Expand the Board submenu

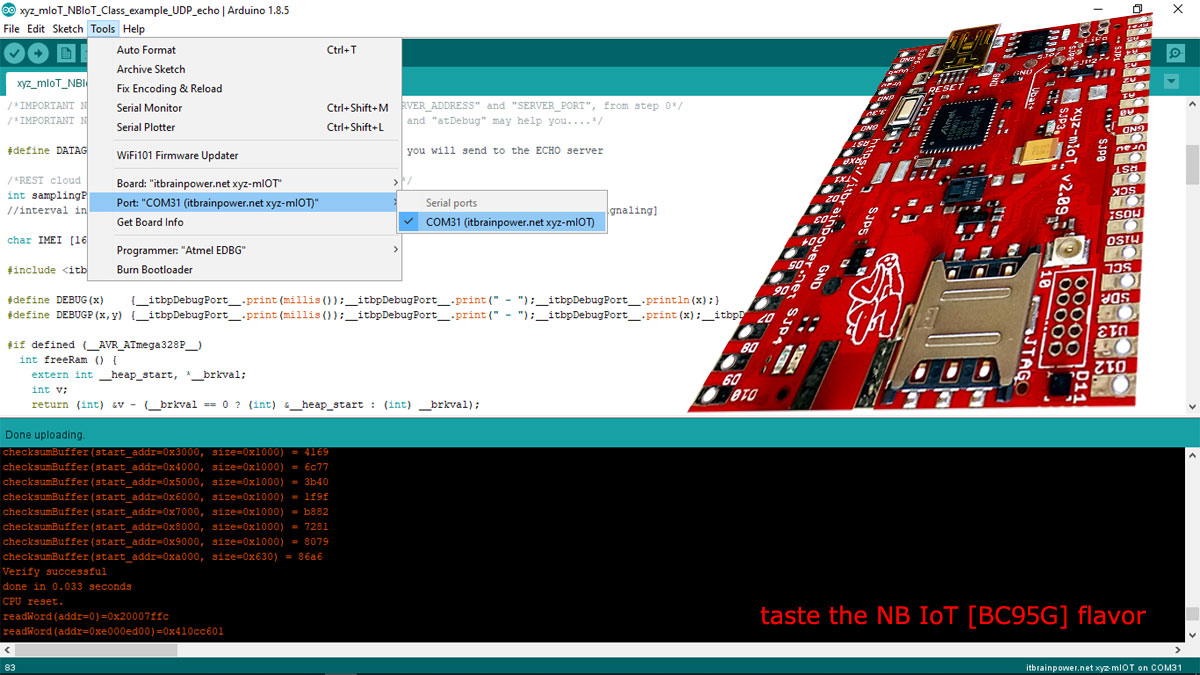(x=198, y=184)
